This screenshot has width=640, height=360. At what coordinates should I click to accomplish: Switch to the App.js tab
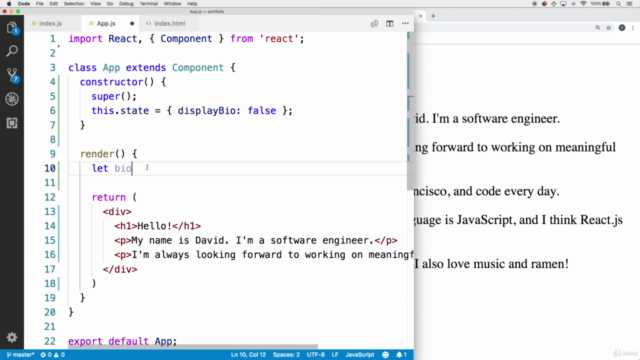tap(106, 24)
